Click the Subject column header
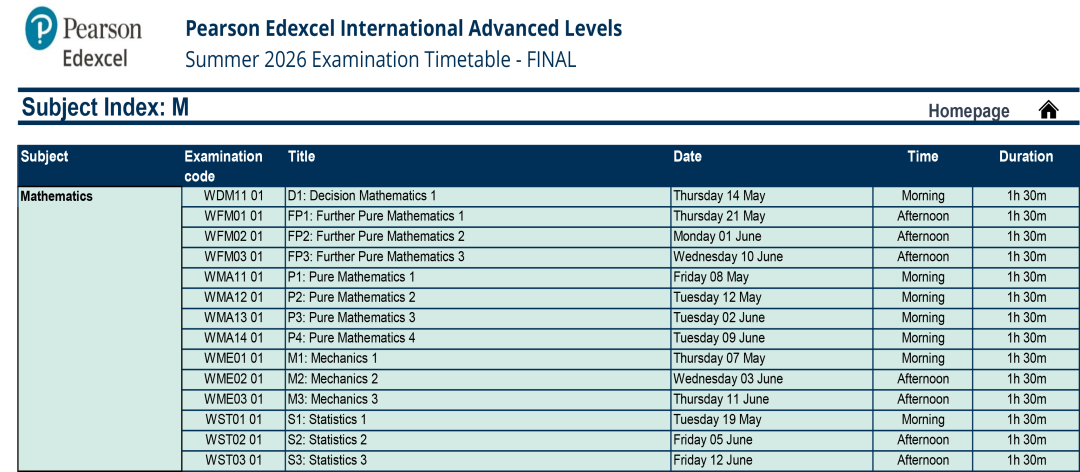Screen dimensions: 1080x472 point(45,157)
